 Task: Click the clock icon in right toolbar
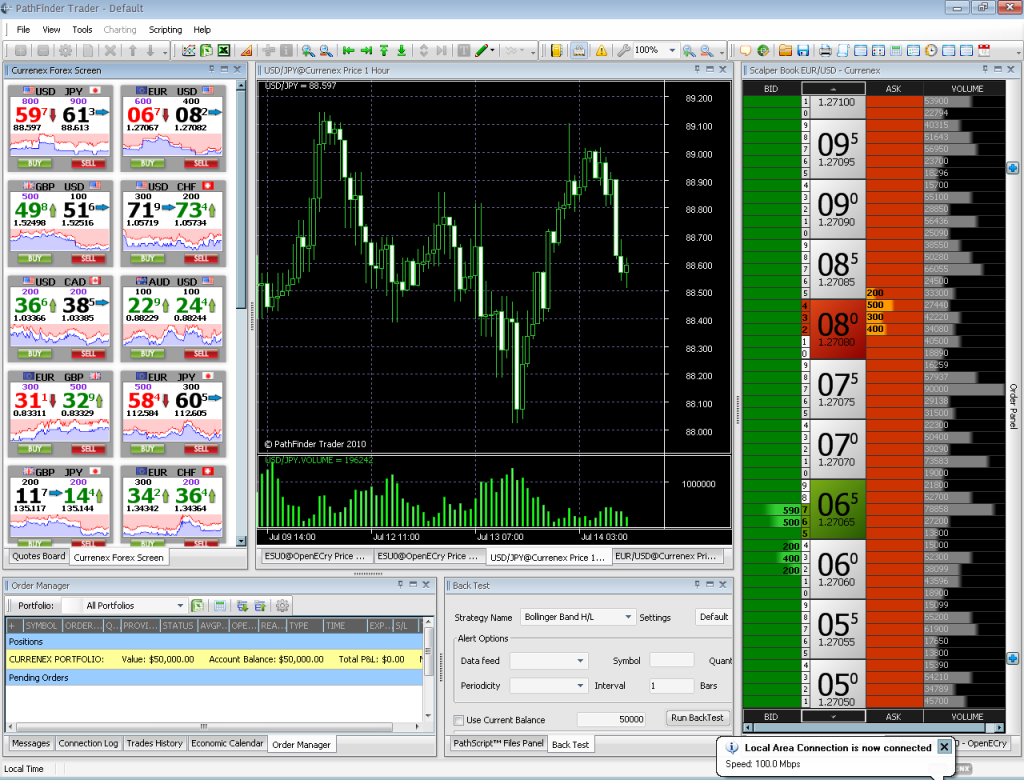[931, 50]
